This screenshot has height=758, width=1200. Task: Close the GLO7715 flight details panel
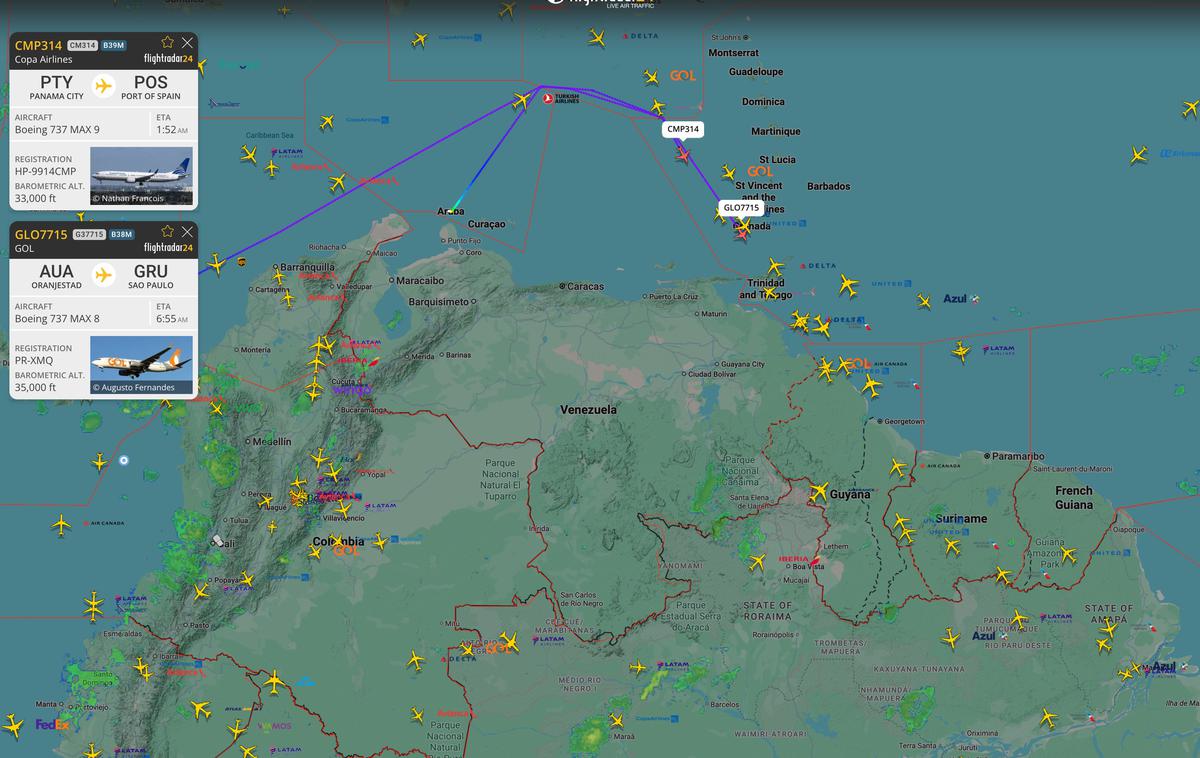pyautogui.click(x=187, y=232)
